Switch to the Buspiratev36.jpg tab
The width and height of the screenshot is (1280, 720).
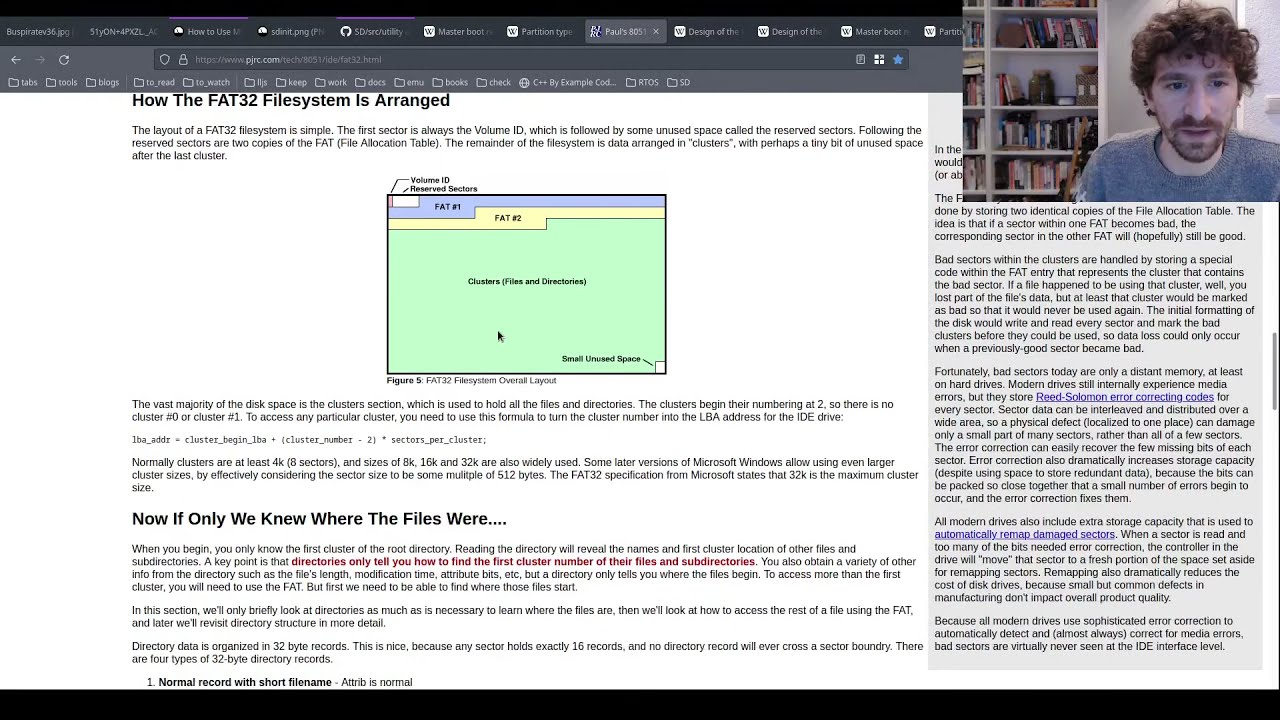(38, 32)
